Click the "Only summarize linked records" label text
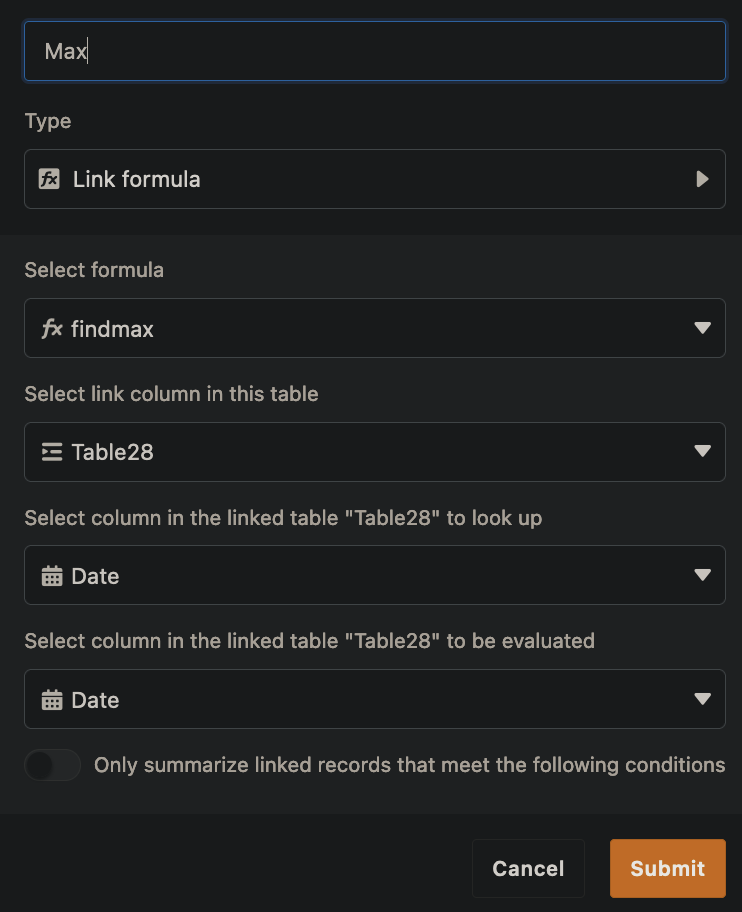Viewport: 742px width, 912px height. pyautogui.click(x=409, y=765)
